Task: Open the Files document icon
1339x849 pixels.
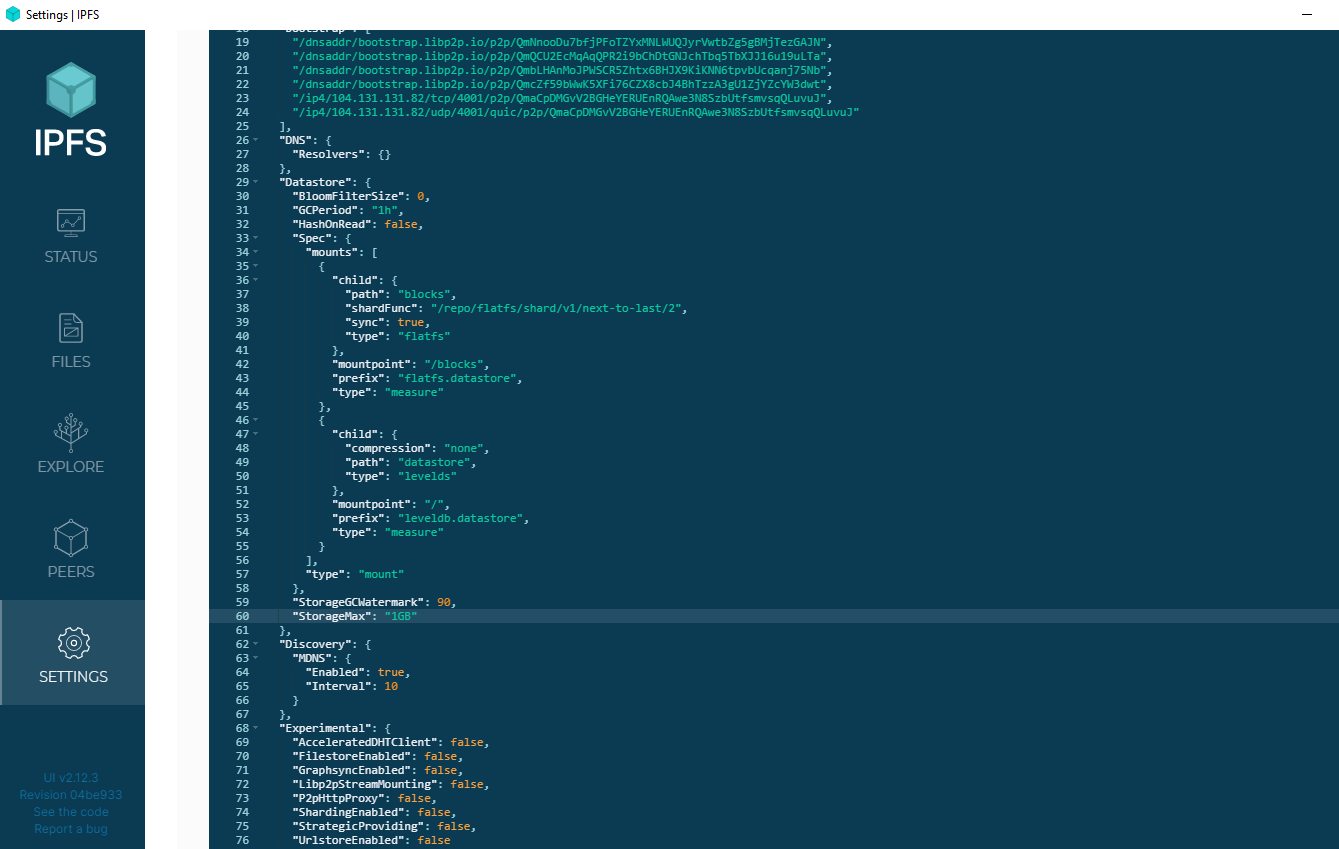Action: click(x=71, y=328)
